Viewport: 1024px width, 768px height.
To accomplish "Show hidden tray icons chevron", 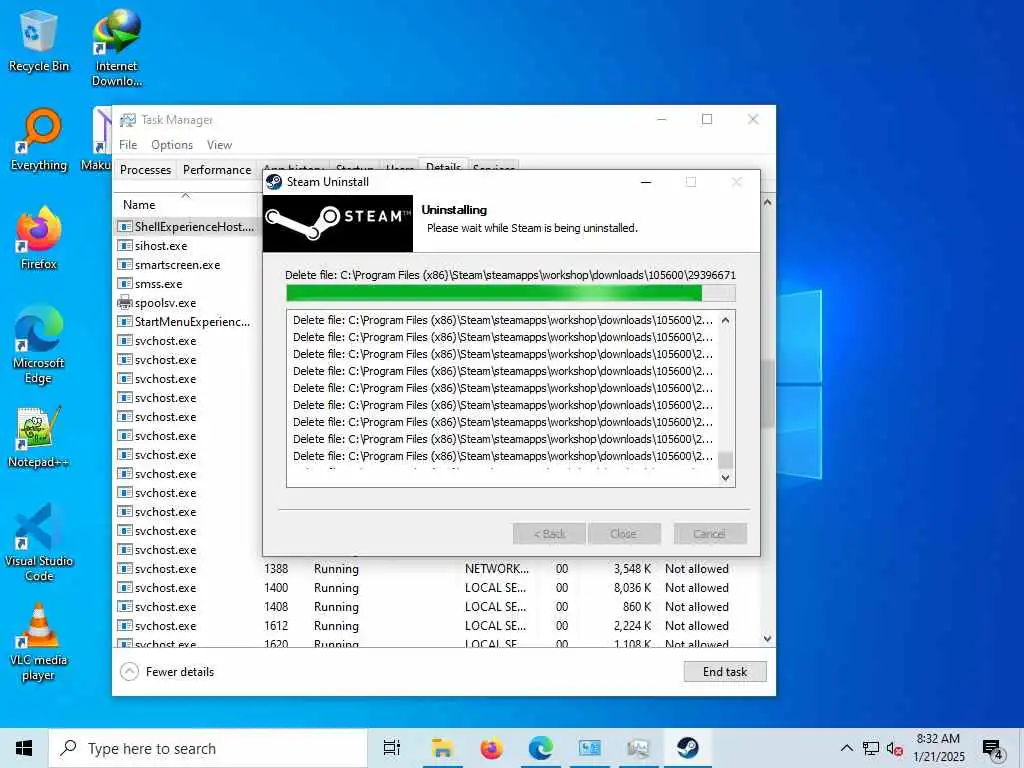I will coord(846,748).
